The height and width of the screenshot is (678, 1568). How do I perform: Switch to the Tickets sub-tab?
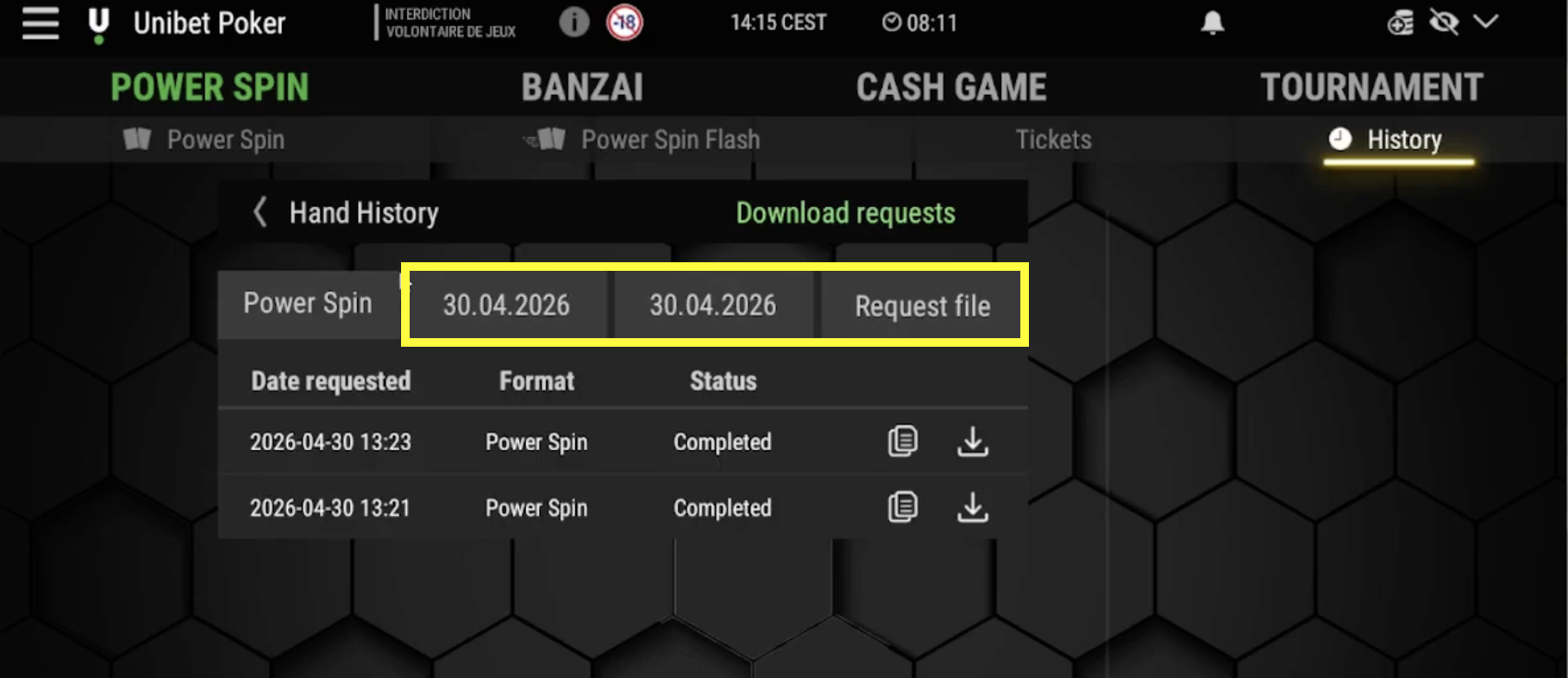(x=1053, y=140)
